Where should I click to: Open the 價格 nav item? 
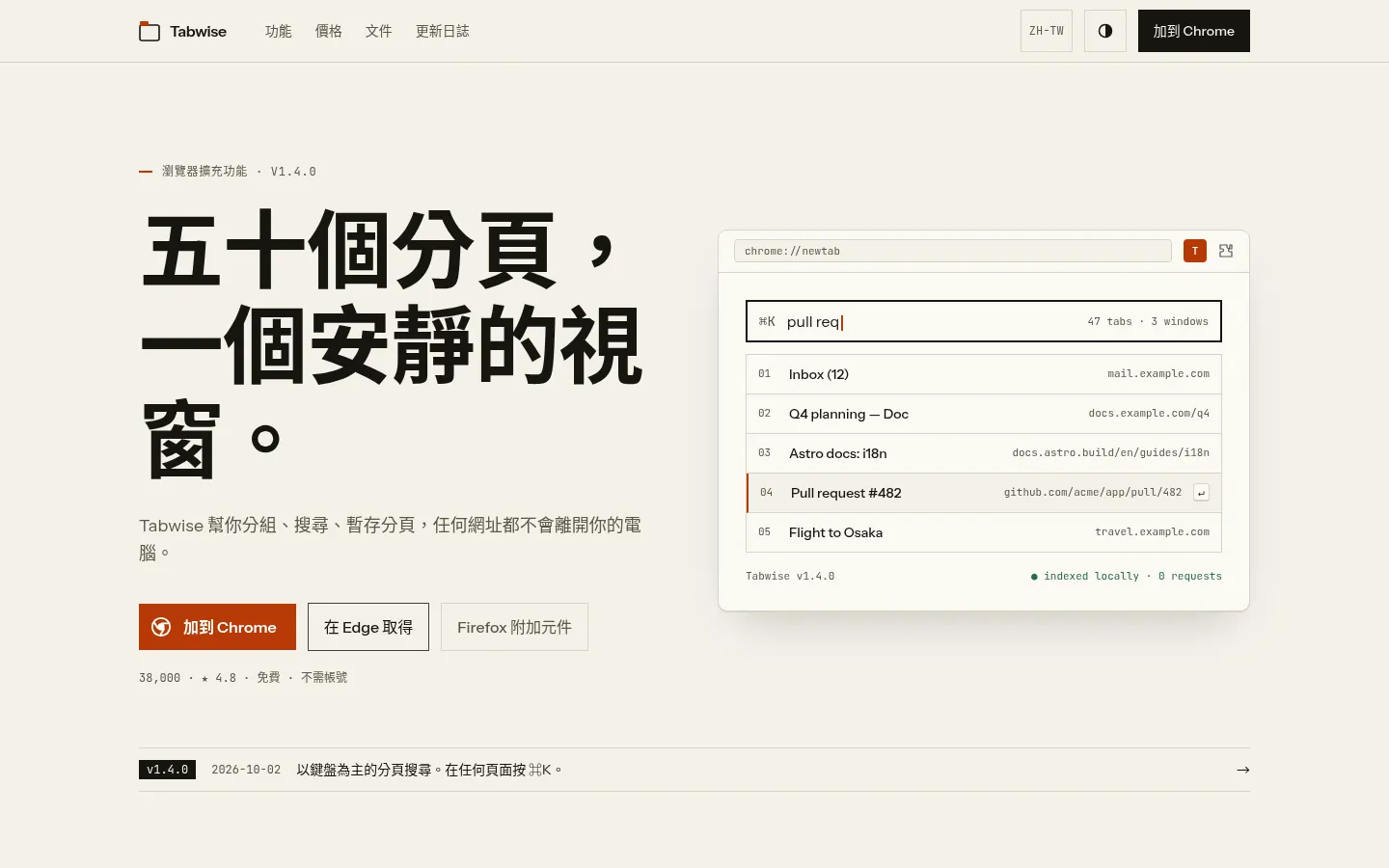pos(329,31)
